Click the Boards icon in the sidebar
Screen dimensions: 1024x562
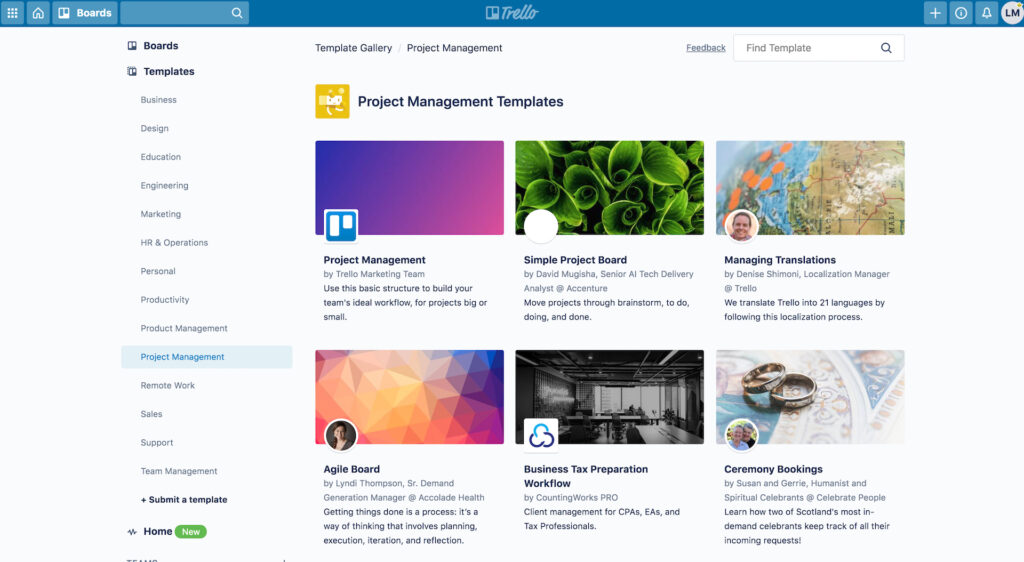point(132,46)
